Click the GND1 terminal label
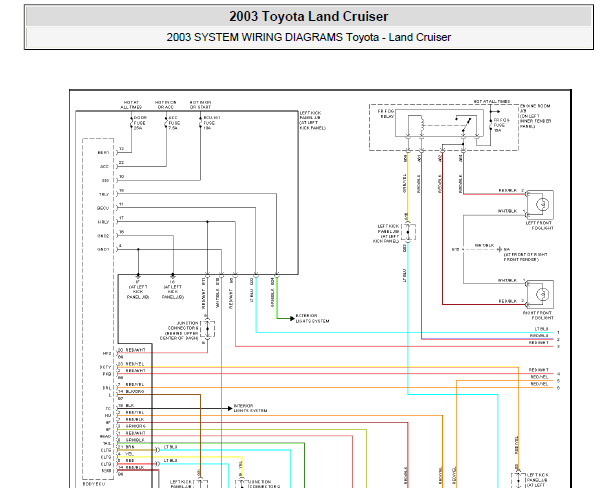The image size is (608, 488). click(x=103, y=250)
